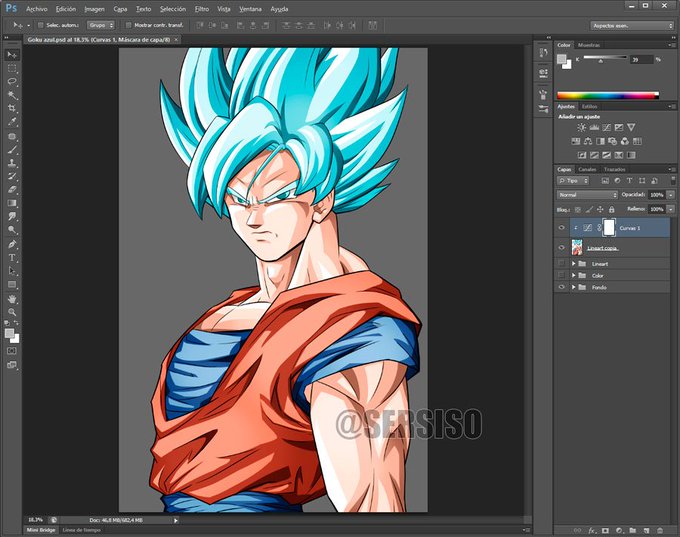Toggle lock position in Bloq. row
680x537 pixels.
coord(600,210)
